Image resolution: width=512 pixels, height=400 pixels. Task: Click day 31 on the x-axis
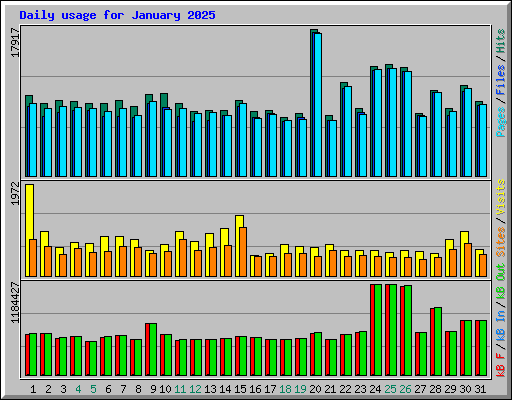coord(480,389)
